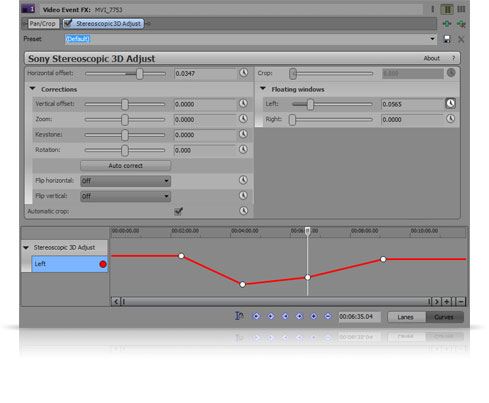This screenshot has width=489, height=403.
Task: Toggle animation clock for Flip horizontal
Action: coord(243,180)
